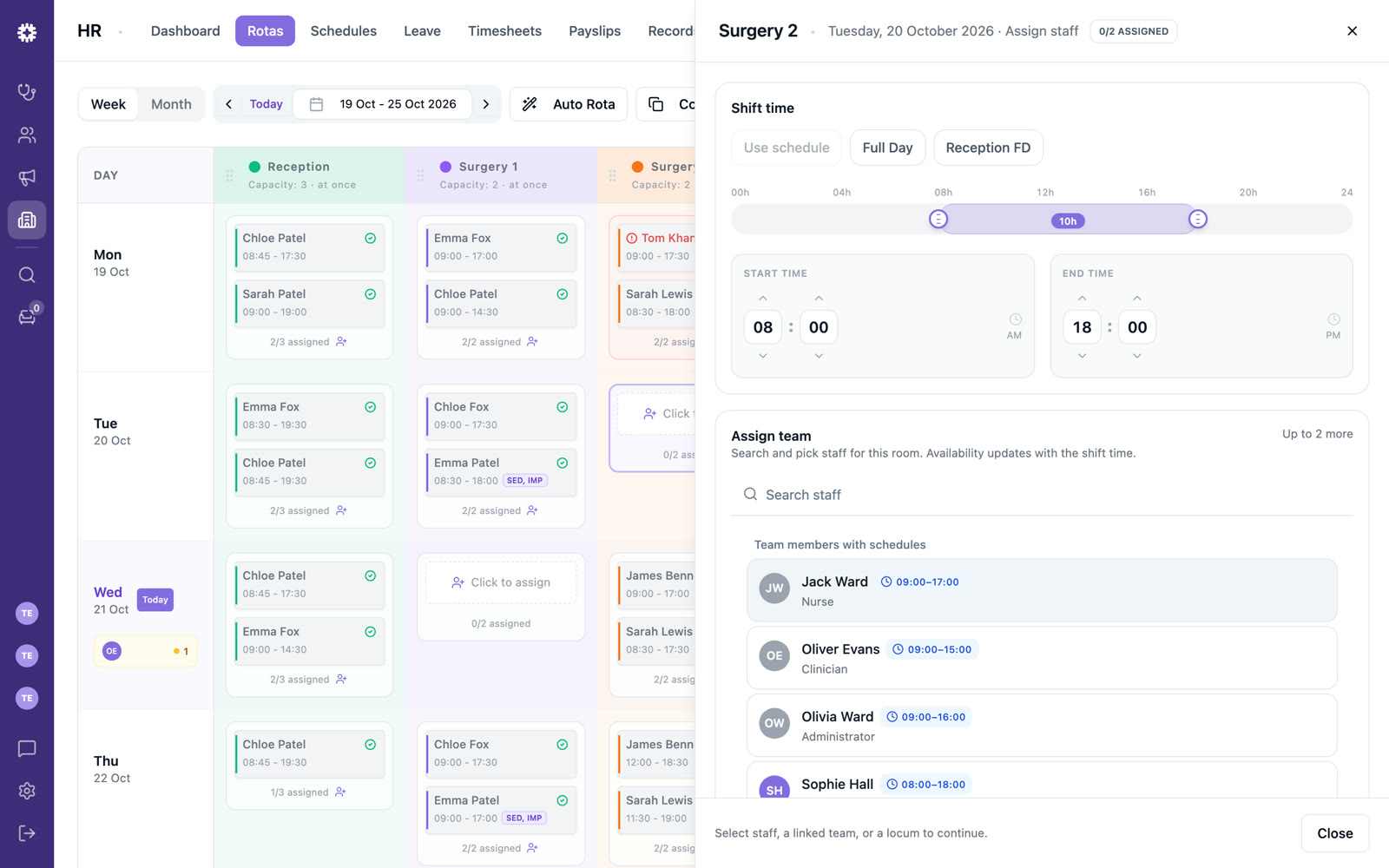The image size is (1389, 868).
Task: Select Jack Ward for assignment
Action: pyautogui.click(x=1042, y=590)
